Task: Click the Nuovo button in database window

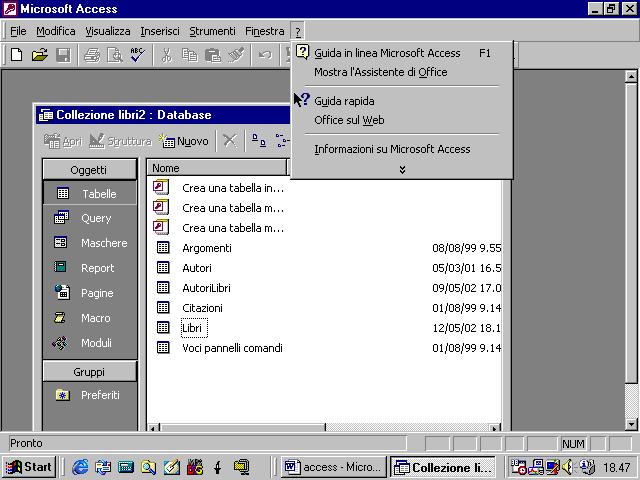Action: 184,141
